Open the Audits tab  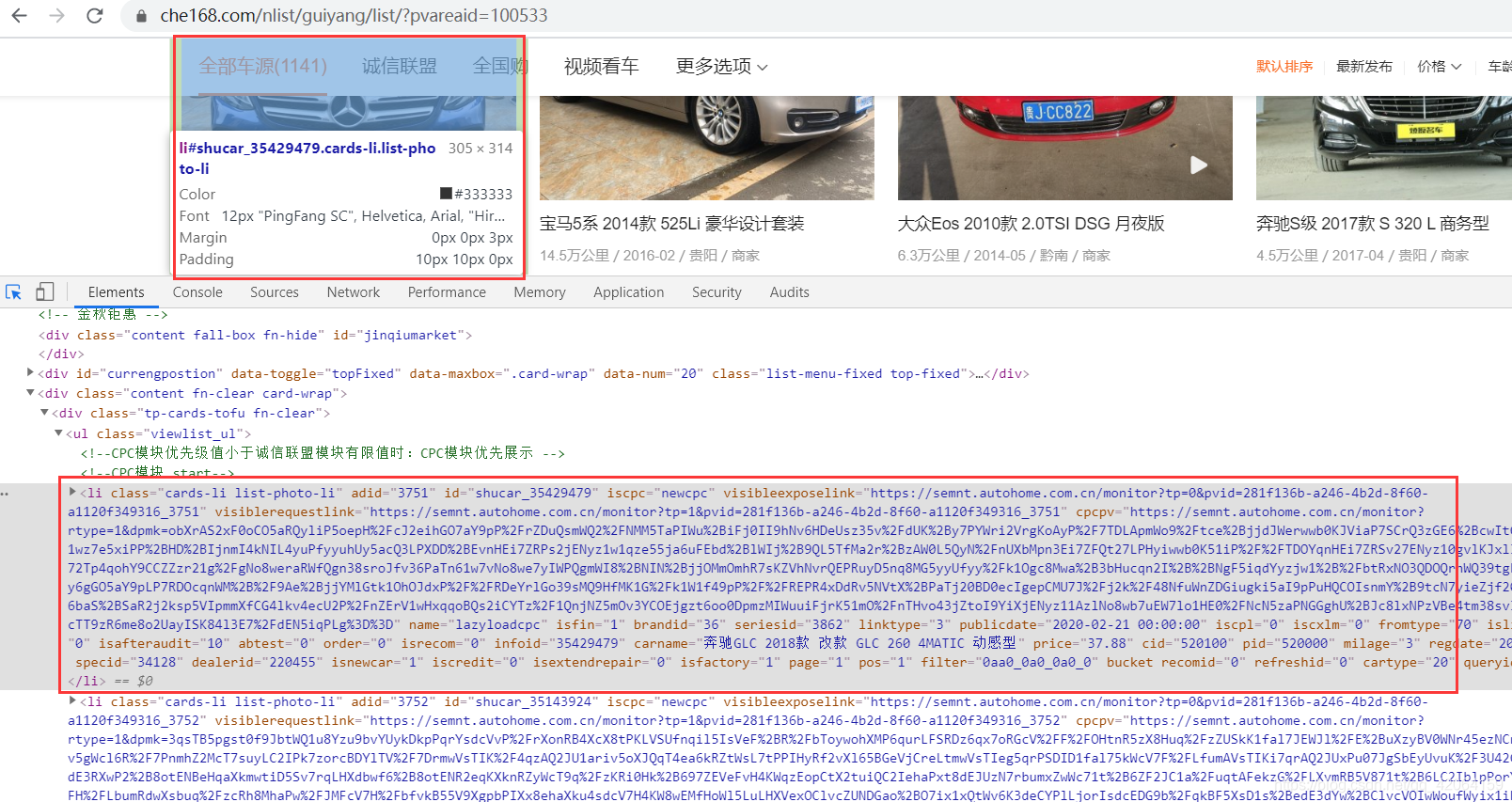(789, 292)
